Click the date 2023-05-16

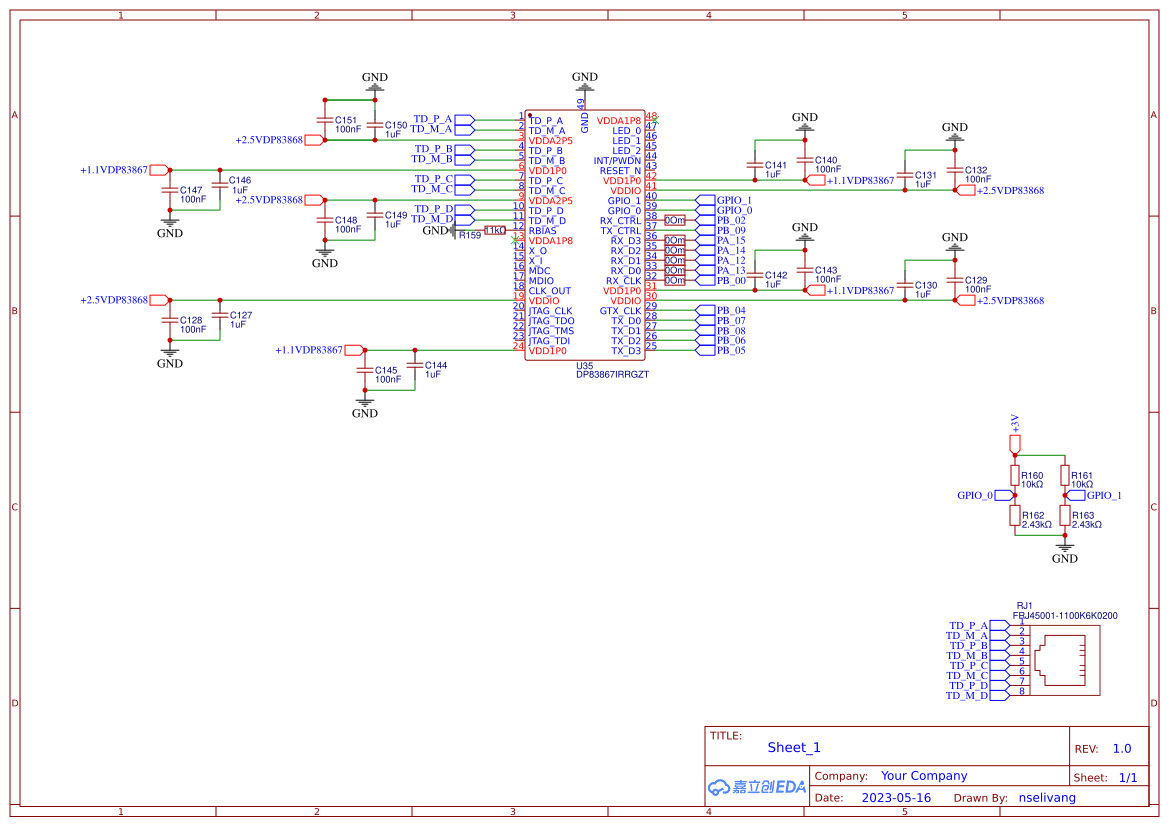(x=896, y=798)
